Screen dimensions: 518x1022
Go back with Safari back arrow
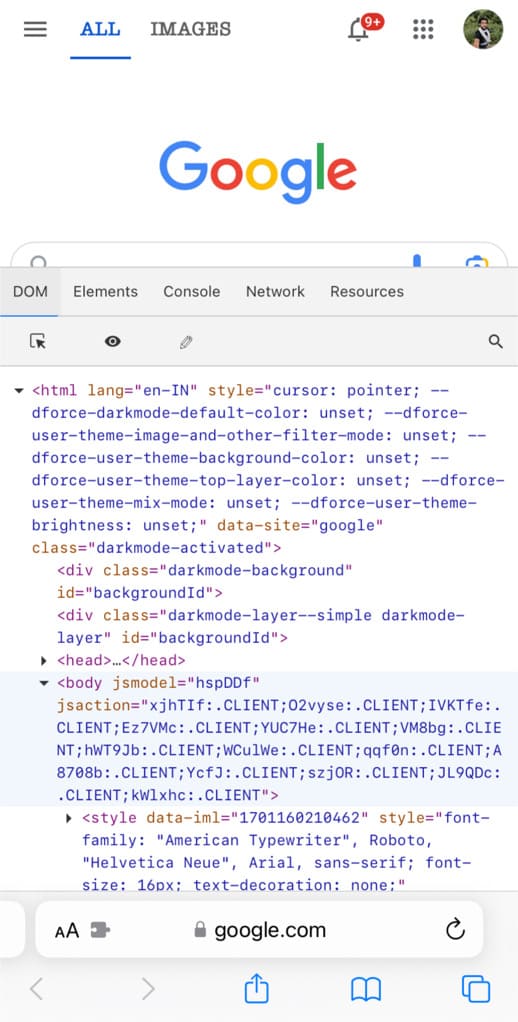tap(36, 989)
